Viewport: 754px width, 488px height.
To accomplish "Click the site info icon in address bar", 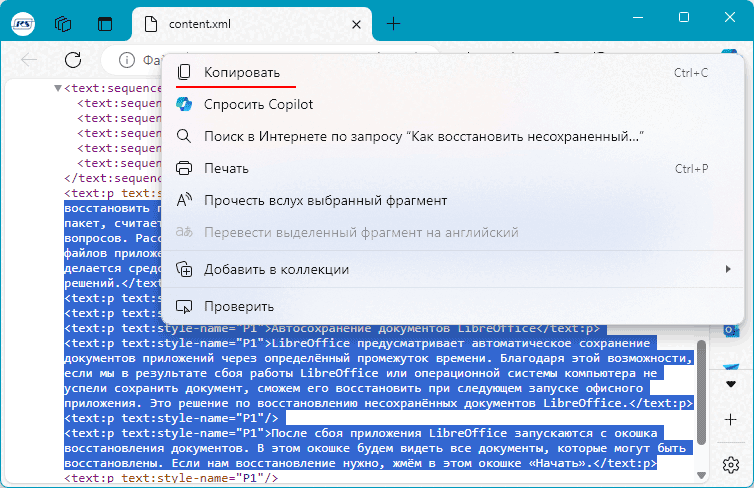I will click(x=127, y=60).
